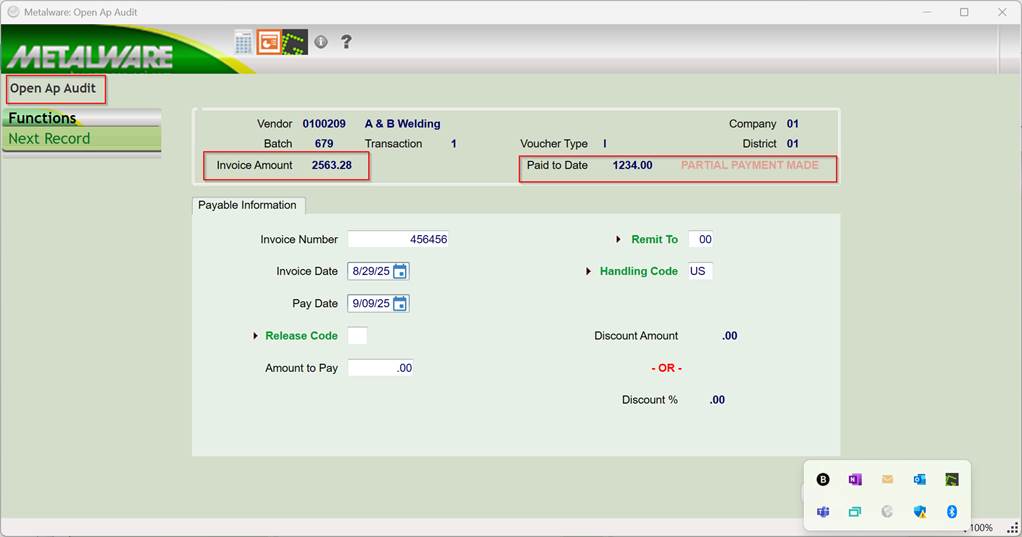The image size is (1022, 537).
Task: Click District value 01
Action: click(793, 143)
